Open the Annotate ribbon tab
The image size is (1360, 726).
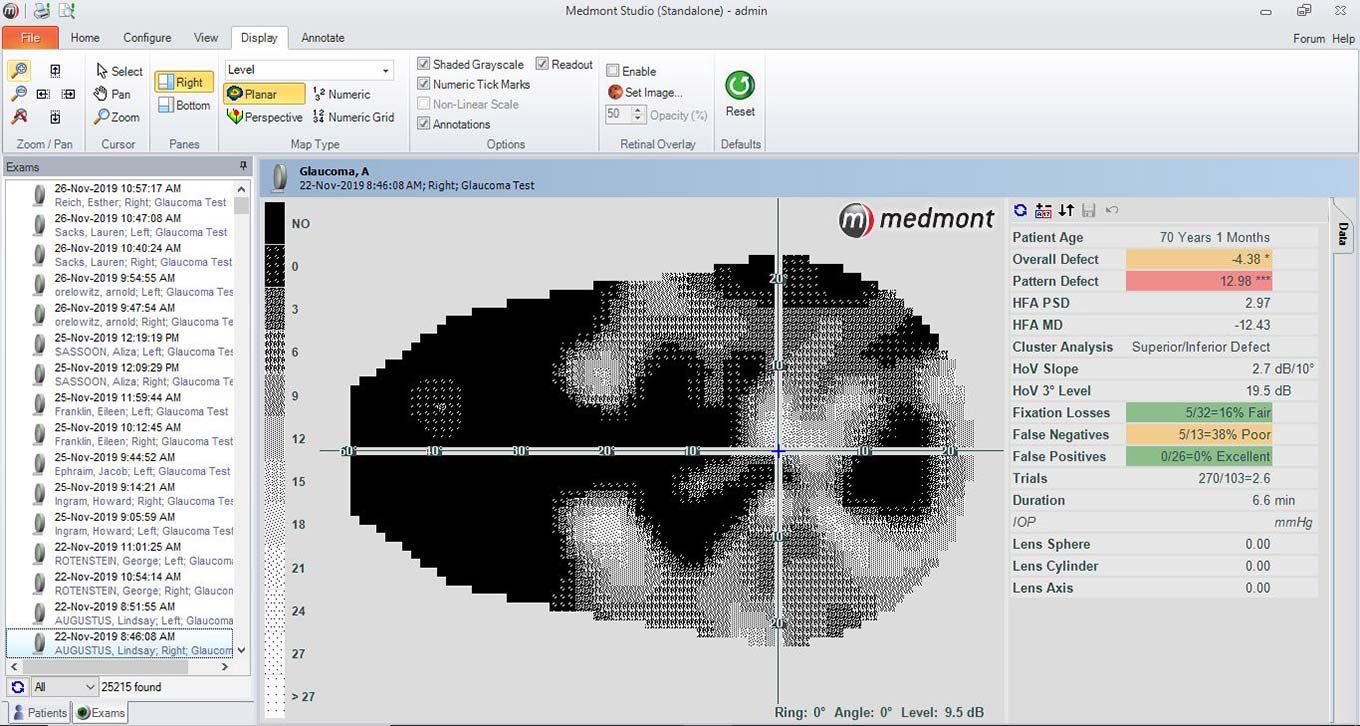tap(322, 38)
